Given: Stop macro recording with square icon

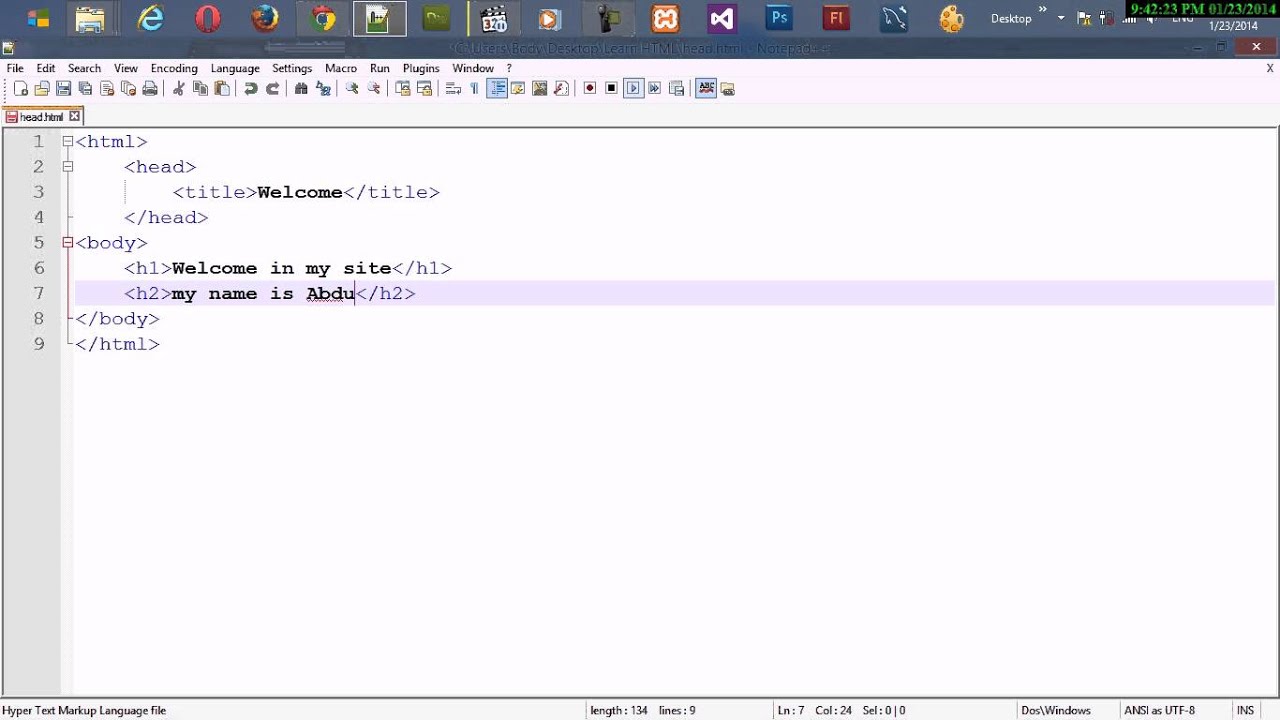Looking at the screenshot, I should click(611, 89).
